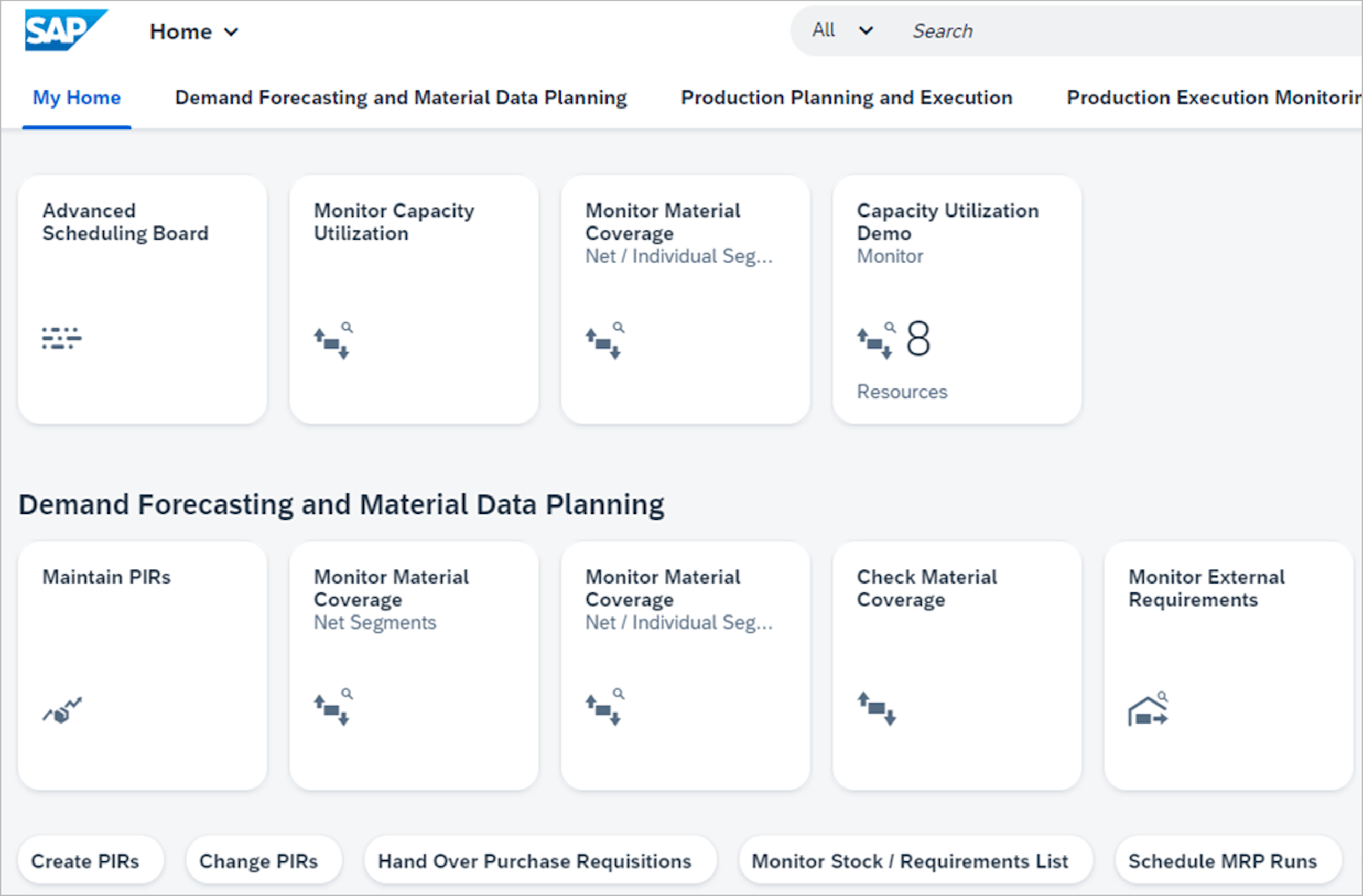The image size is (1363, 896).
Task: Switch to the My Home tab
Action: point(76,98)
